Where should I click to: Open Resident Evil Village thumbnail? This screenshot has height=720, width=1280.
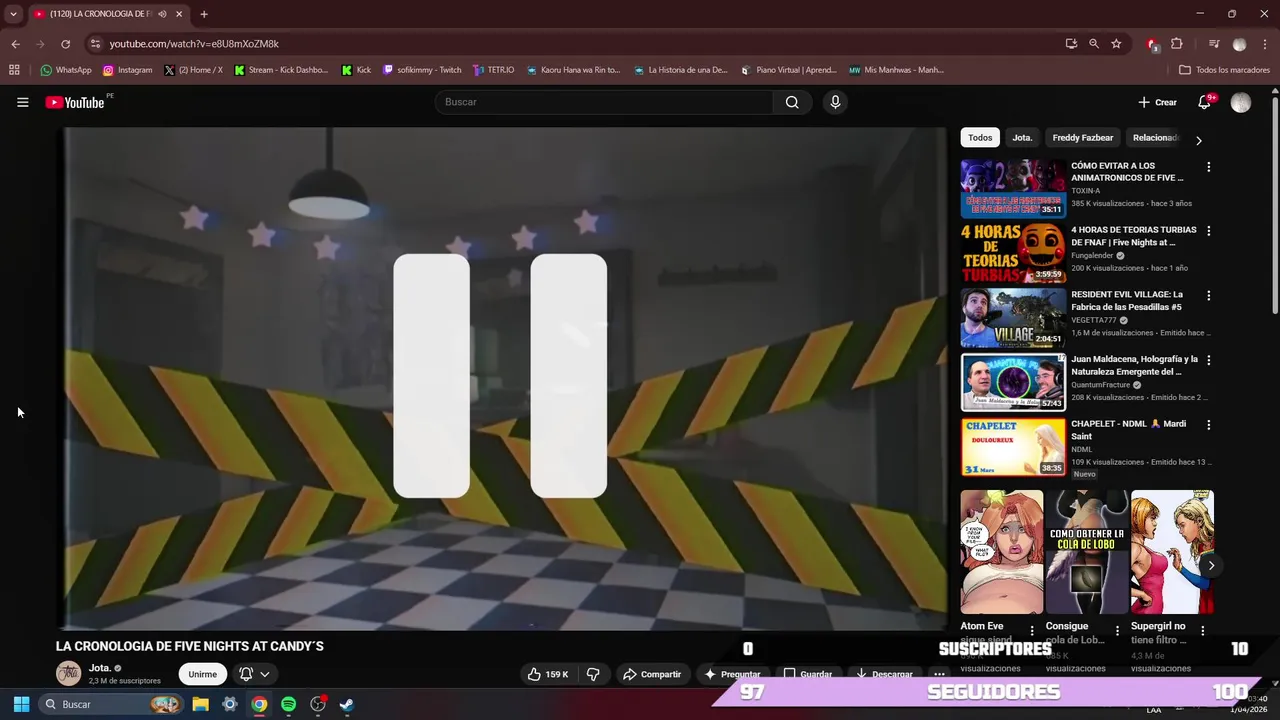[x=1013, y=318]
